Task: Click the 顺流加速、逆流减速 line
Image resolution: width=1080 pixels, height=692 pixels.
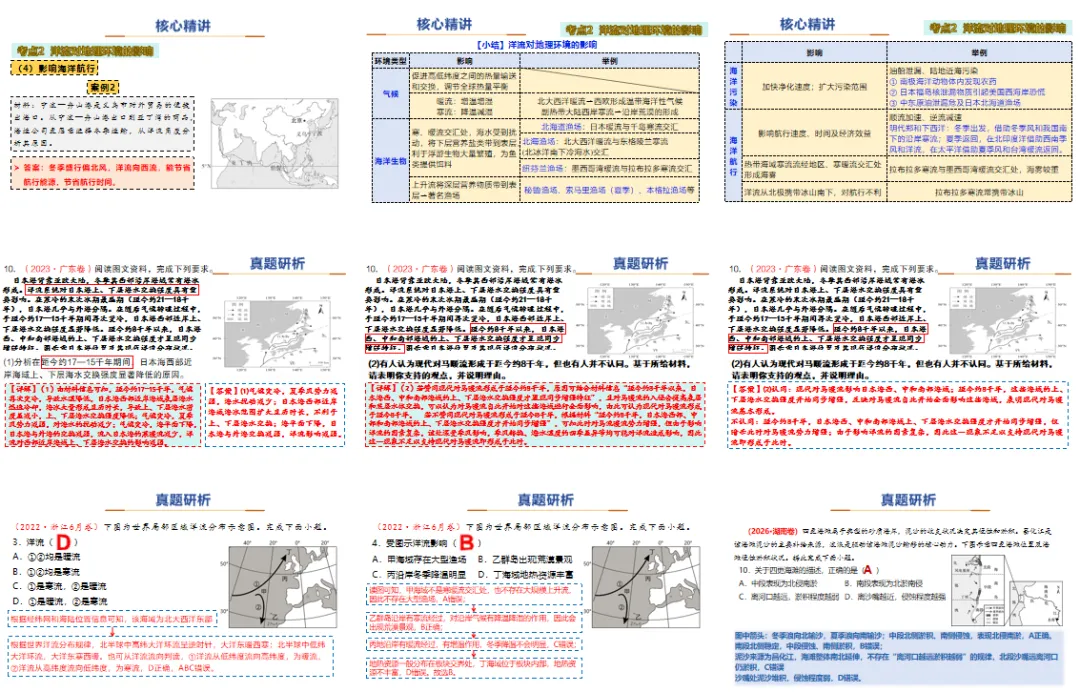Action: click(x=924, y=118)
